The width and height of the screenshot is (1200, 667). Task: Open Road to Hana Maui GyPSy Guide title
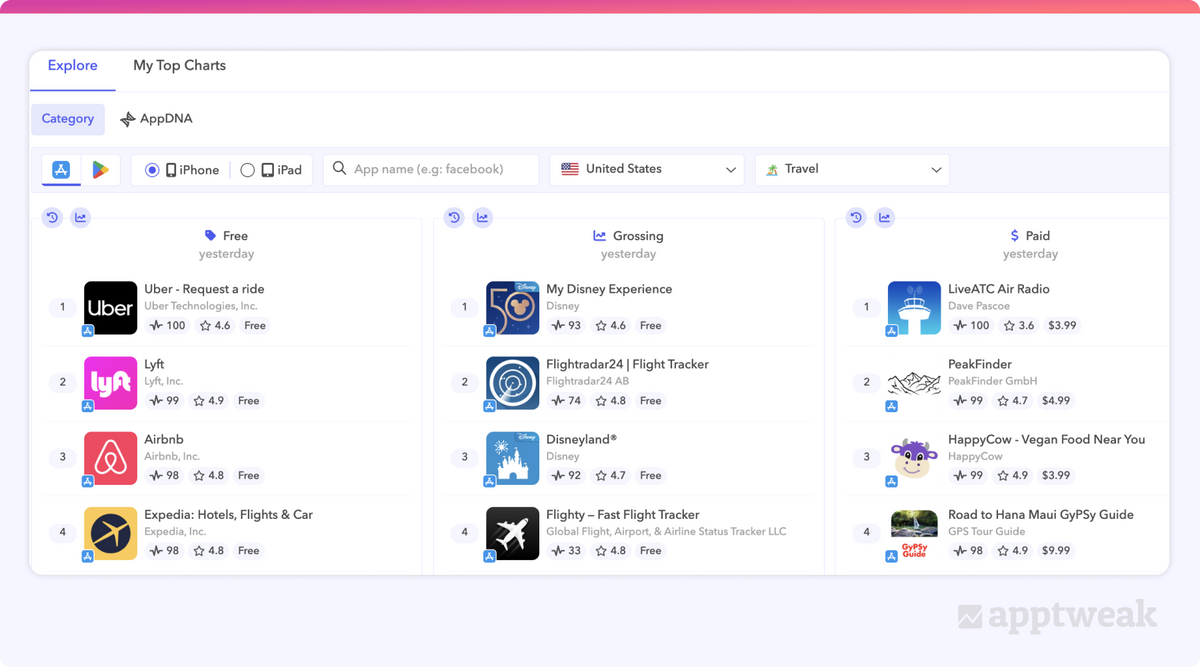point(1041,515)
